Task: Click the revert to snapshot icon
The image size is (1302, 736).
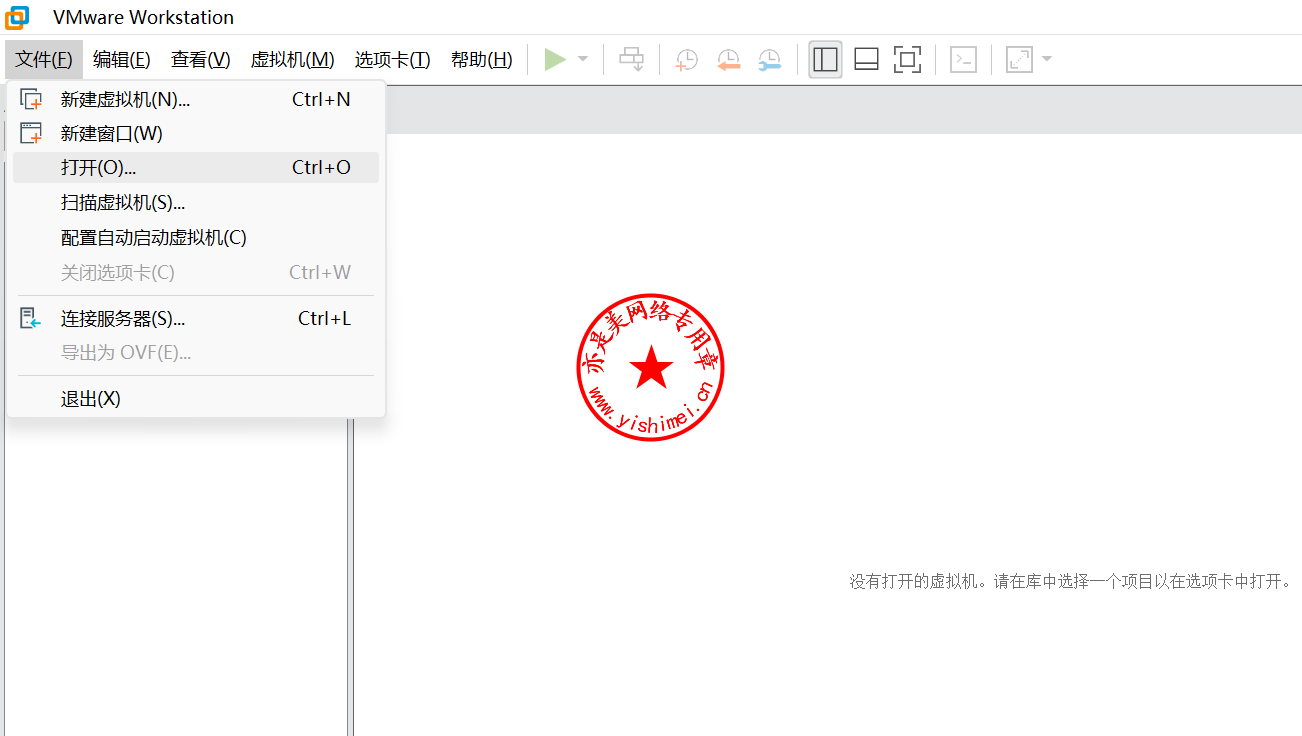Action: coord(728,60)
